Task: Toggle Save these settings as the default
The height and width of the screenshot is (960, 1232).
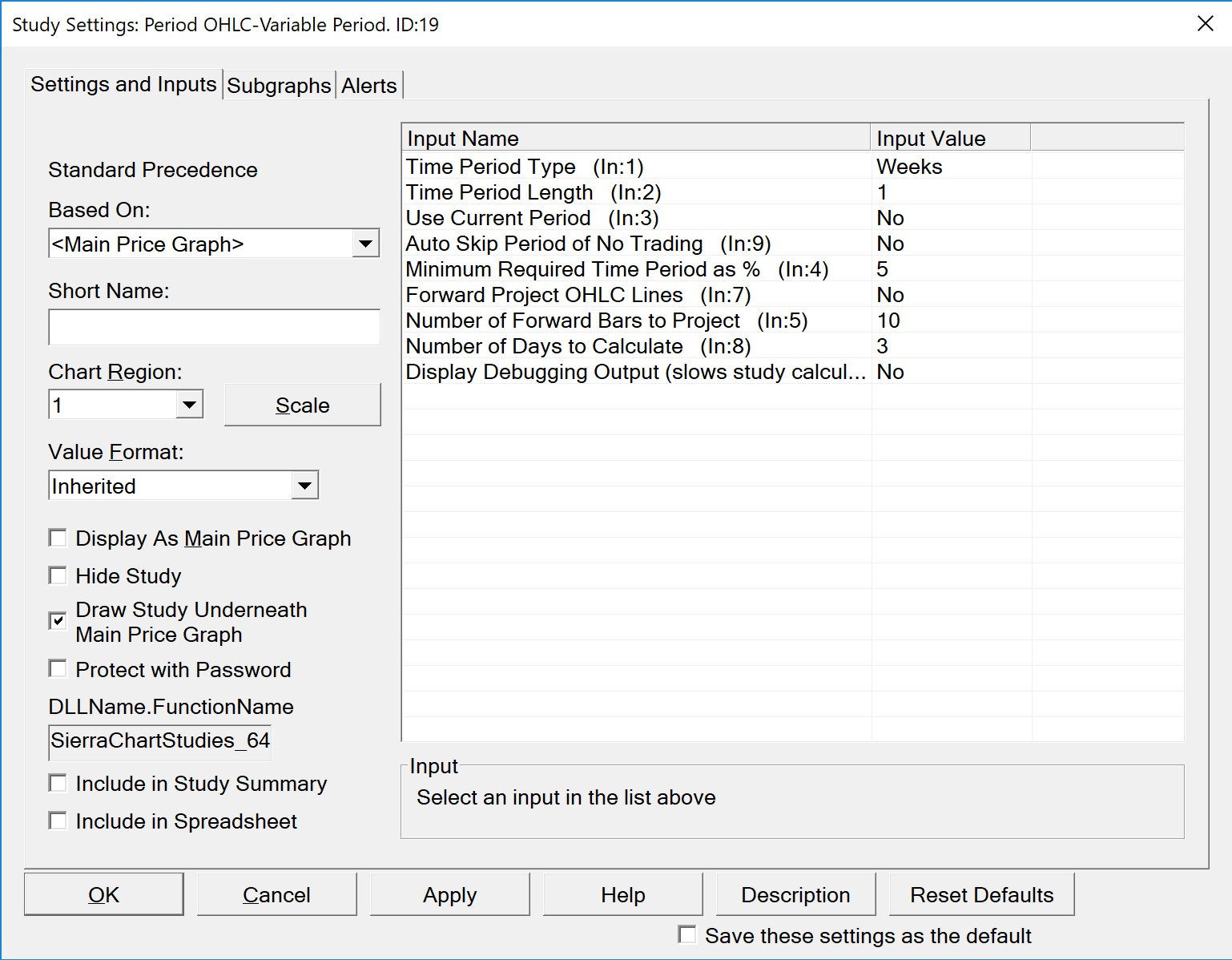Action: (x=687, y=934)
